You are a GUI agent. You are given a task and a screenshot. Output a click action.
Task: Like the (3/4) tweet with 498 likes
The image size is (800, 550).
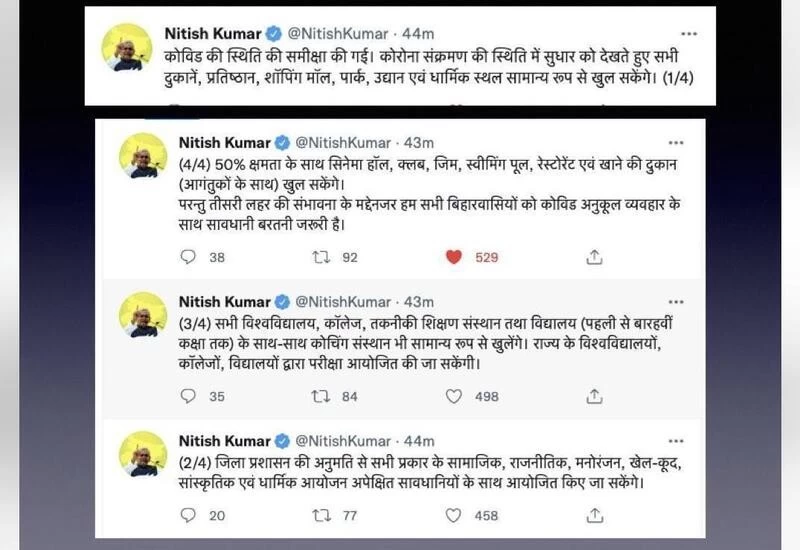tap(454, 397)
